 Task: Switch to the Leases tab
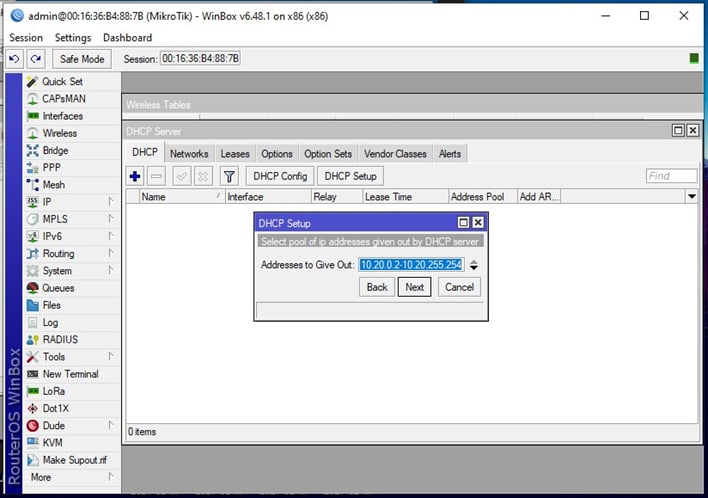235,154
